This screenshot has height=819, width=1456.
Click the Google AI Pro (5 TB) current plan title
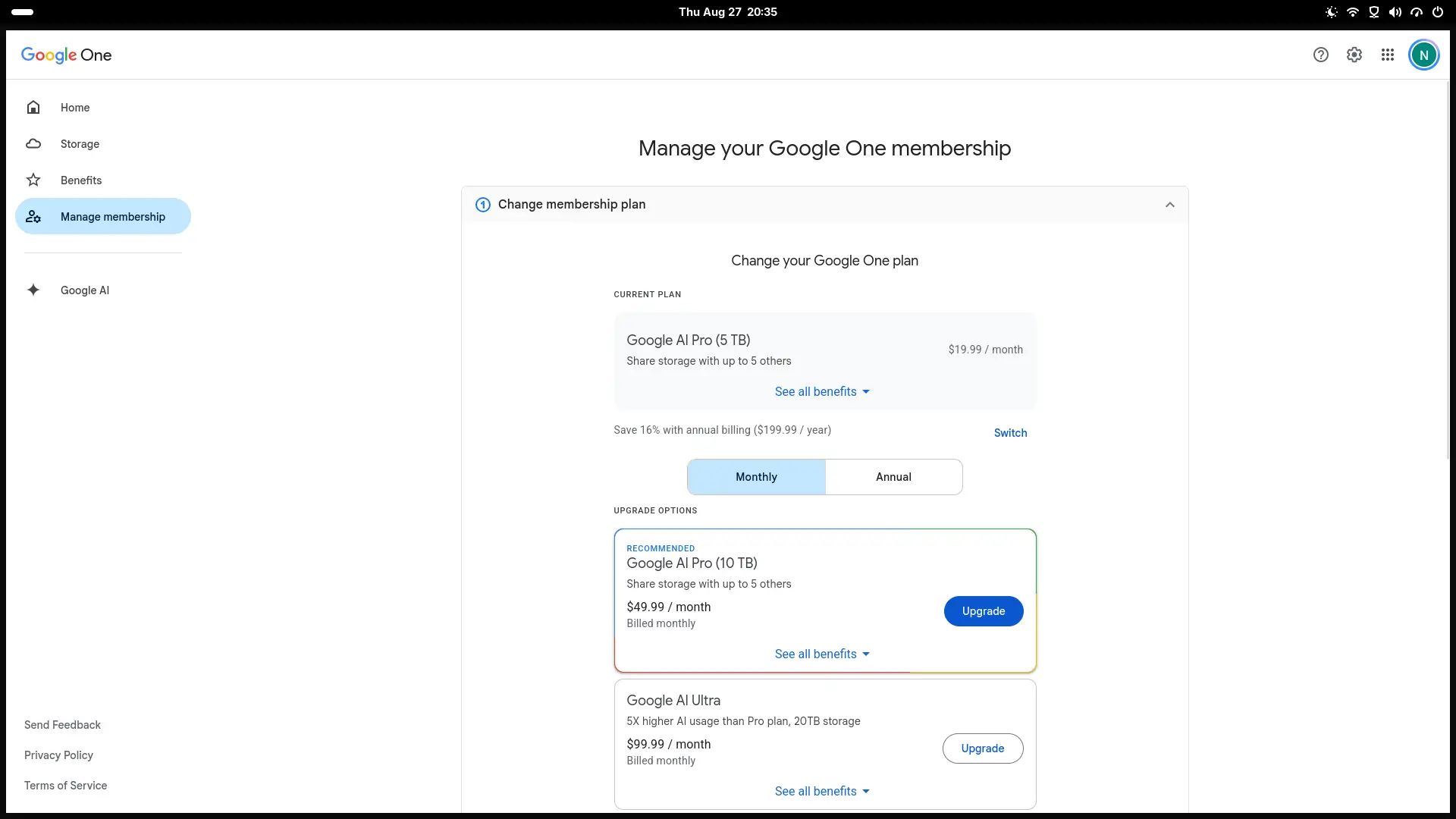689,340
